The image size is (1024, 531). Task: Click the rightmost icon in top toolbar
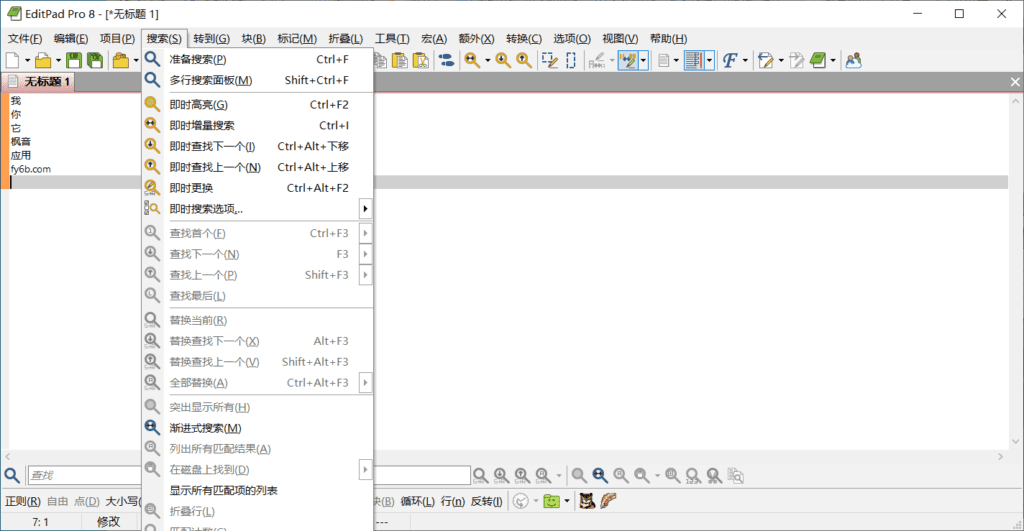853,61
